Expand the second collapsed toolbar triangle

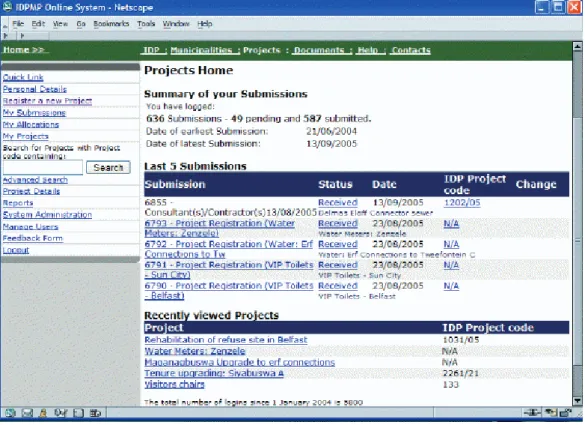point(22,36)
